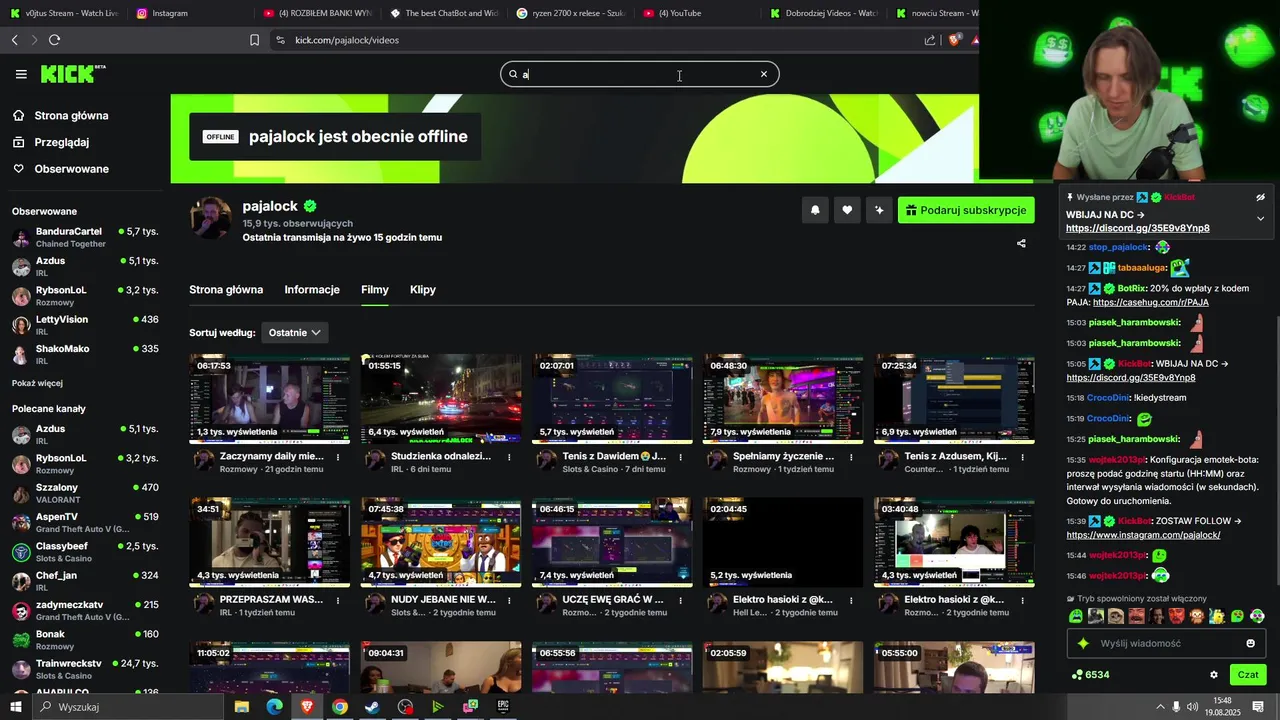Click chat message input field
This screenshot has height=720, width=1280.
coord(1166,643)
